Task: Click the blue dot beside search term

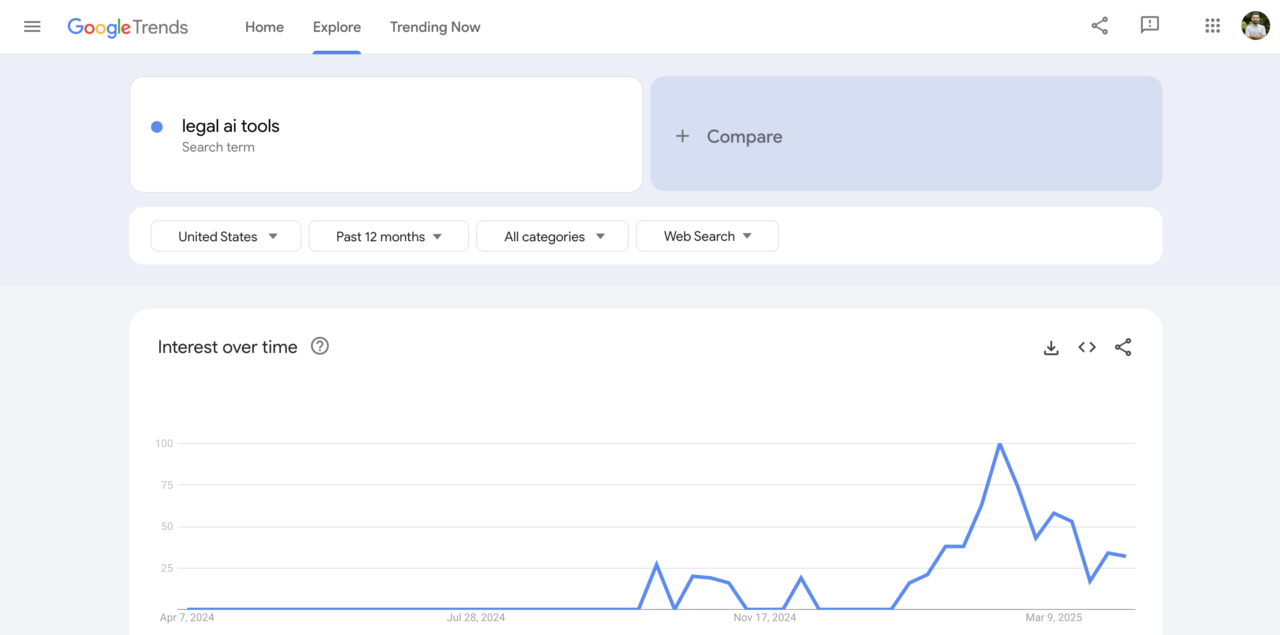Action: point(157,127)
